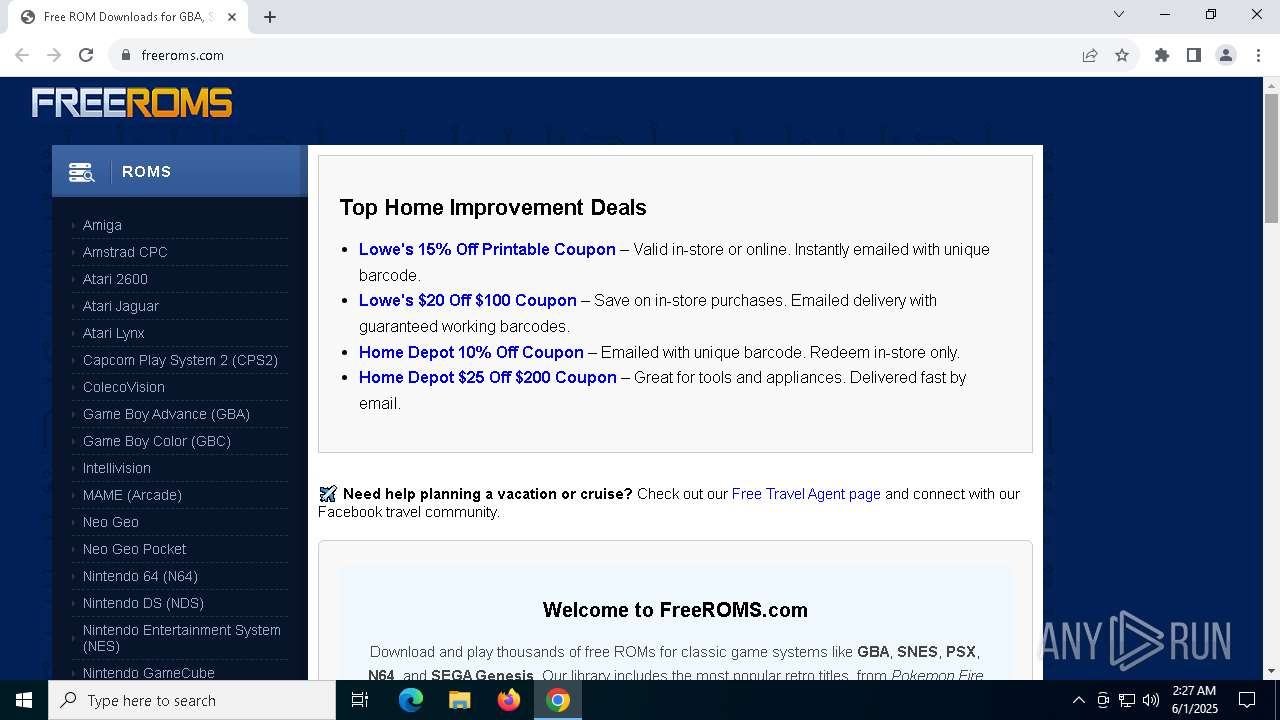Open the Amstrad CPC category
Image resolution: width=1280 pixels, height=720 pixels.
pos(125,252)
